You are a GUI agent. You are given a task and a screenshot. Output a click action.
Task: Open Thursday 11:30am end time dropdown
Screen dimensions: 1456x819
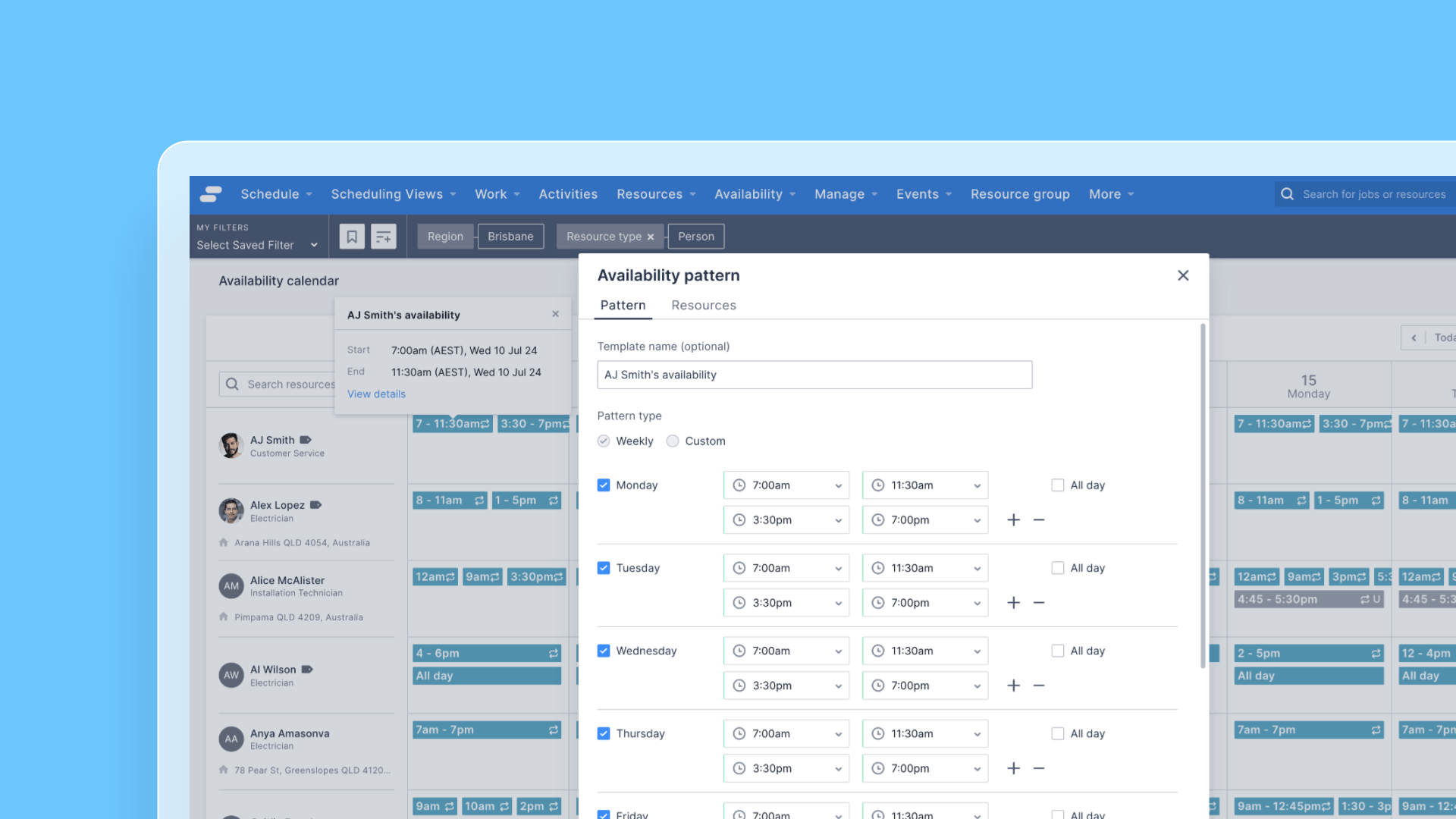(x=925, y=733)
